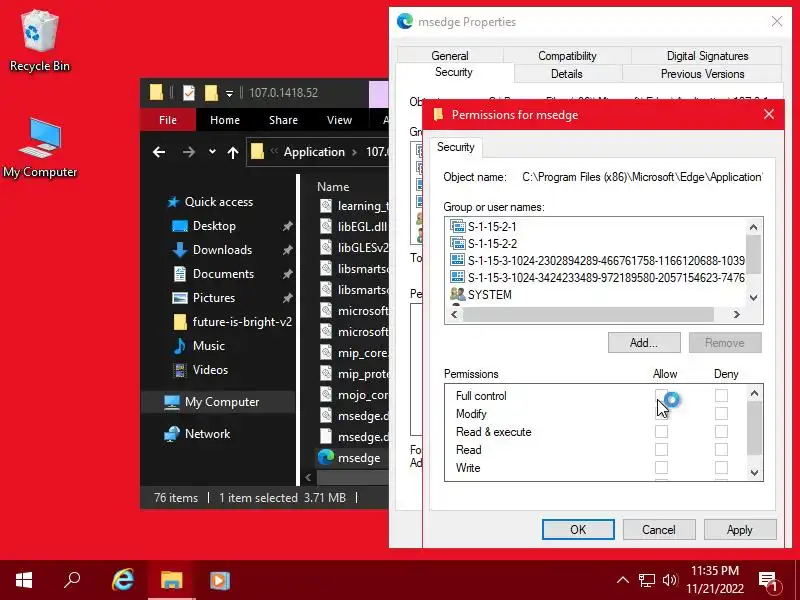The width and height of the screenshot is (800, 600).
Task: Click OK in the Permissions dialog
Action: click(578, 530)
